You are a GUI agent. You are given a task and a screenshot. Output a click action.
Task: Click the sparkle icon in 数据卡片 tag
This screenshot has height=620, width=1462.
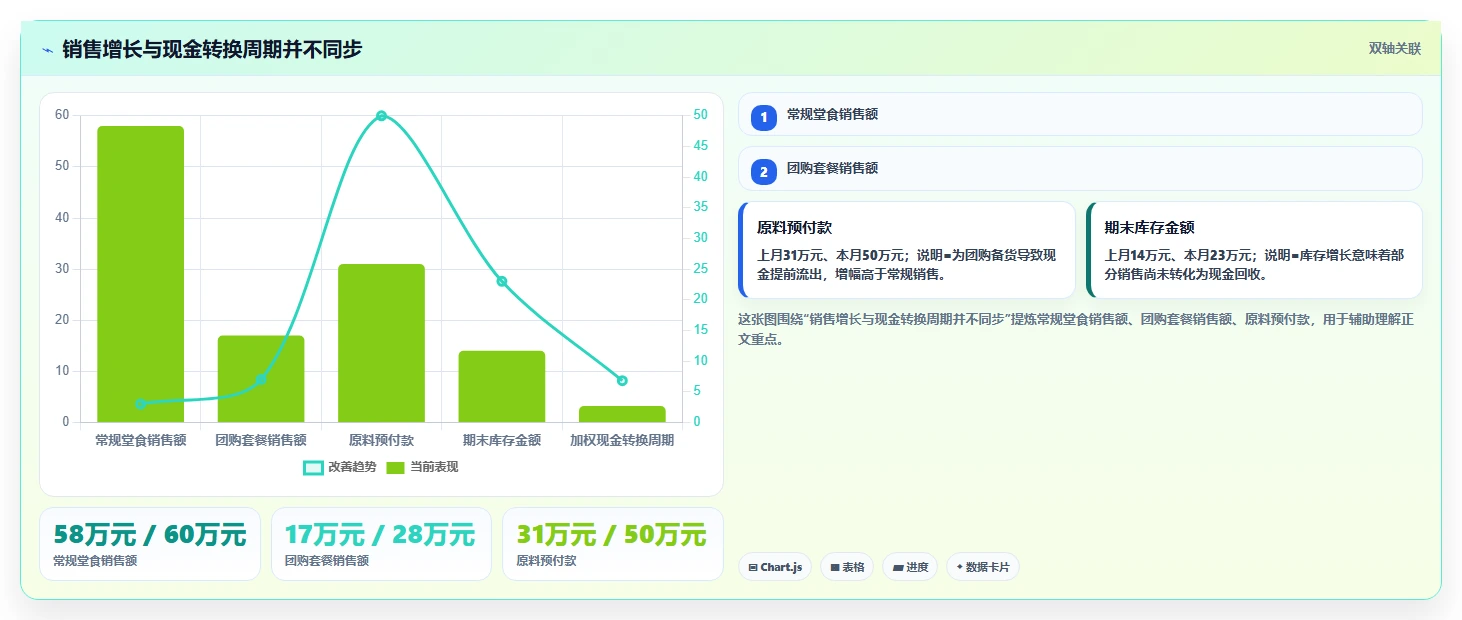[x=960, y=567]
